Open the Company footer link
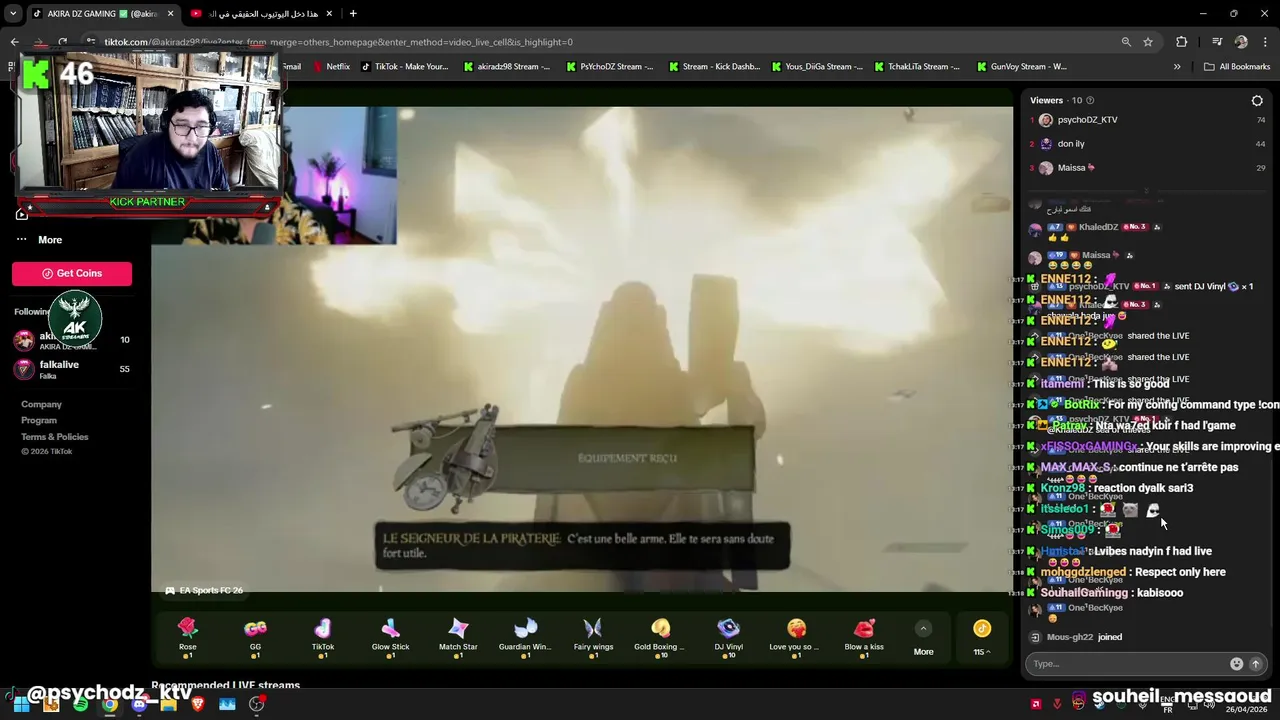The image size is (1280, 720). pos(41,404)
